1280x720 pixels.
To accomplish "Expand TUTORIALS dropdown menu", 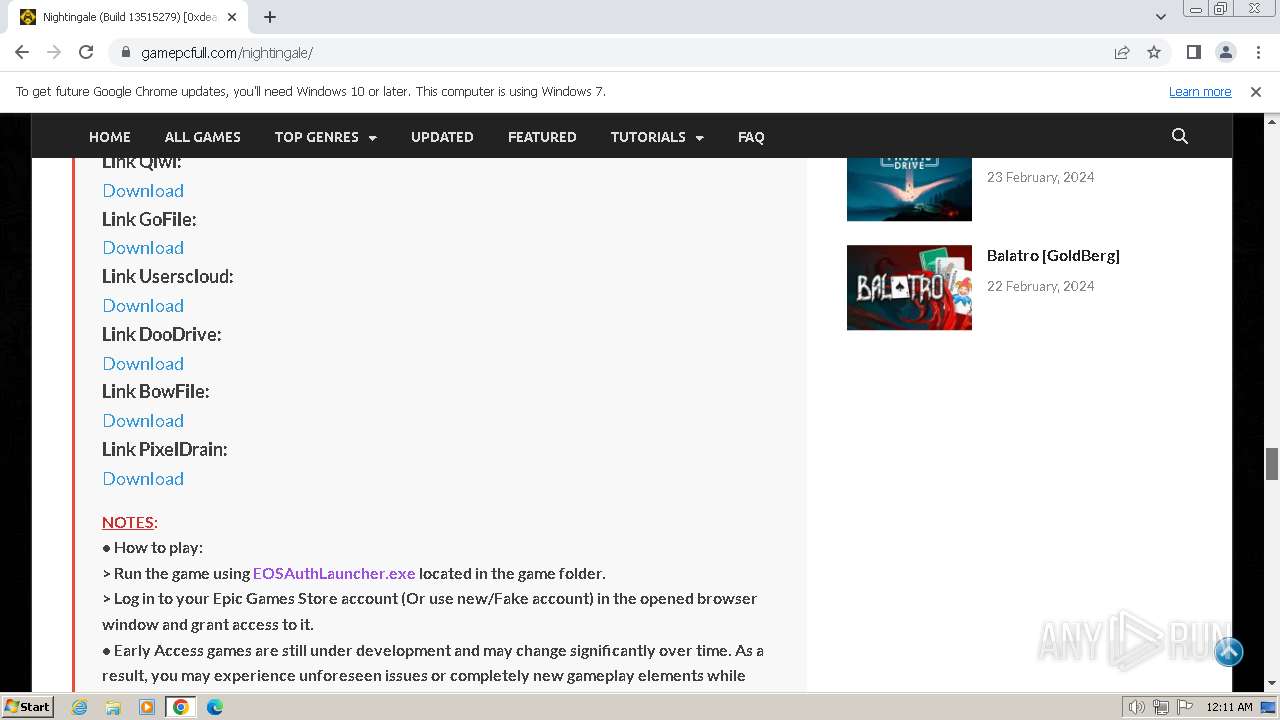I will coord(657,137).
